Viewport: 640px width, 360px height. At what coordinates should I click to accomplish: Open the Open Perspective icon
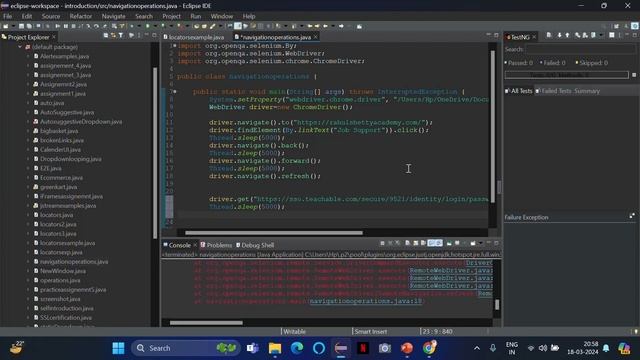click(x=616, y=26)
